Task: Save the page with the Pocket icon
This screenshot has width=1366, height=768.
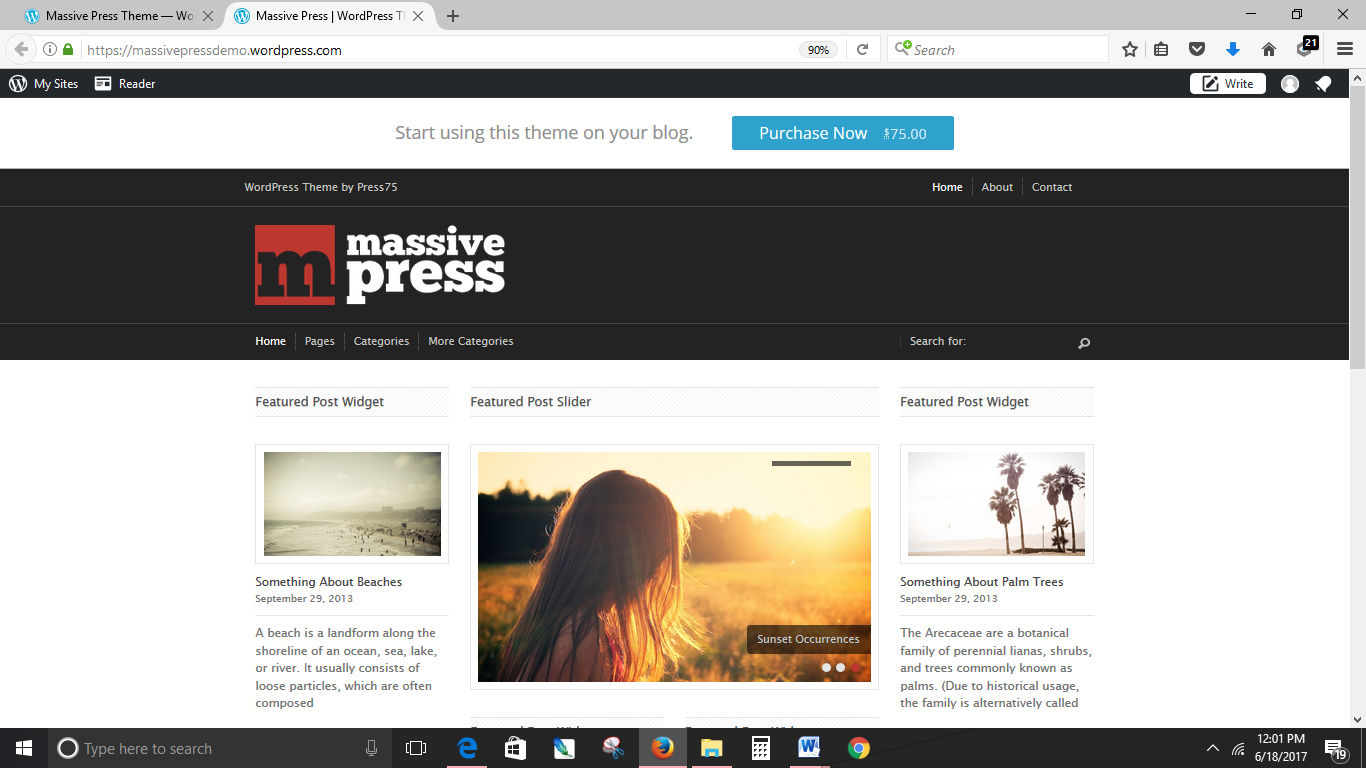Action: point(1195,48)
